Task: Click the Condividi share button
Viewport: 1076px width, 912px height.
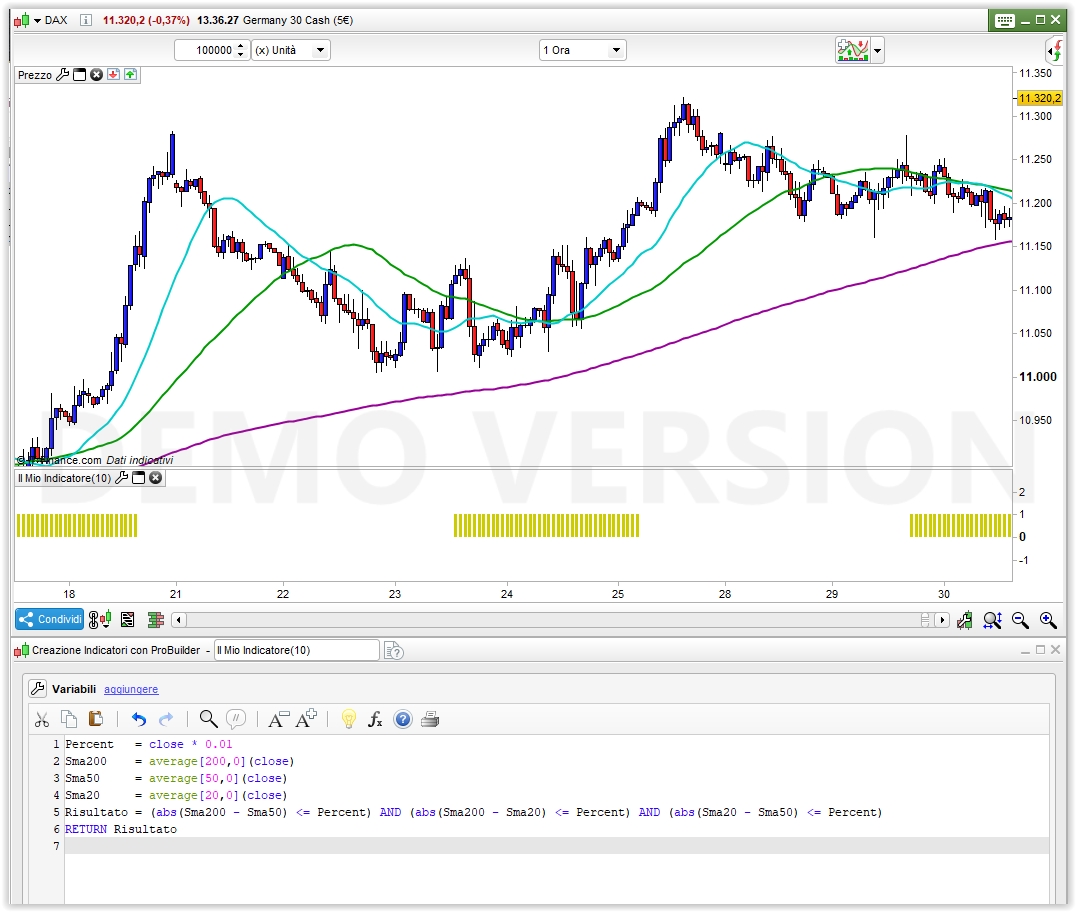Action: [x=49, y=620]
